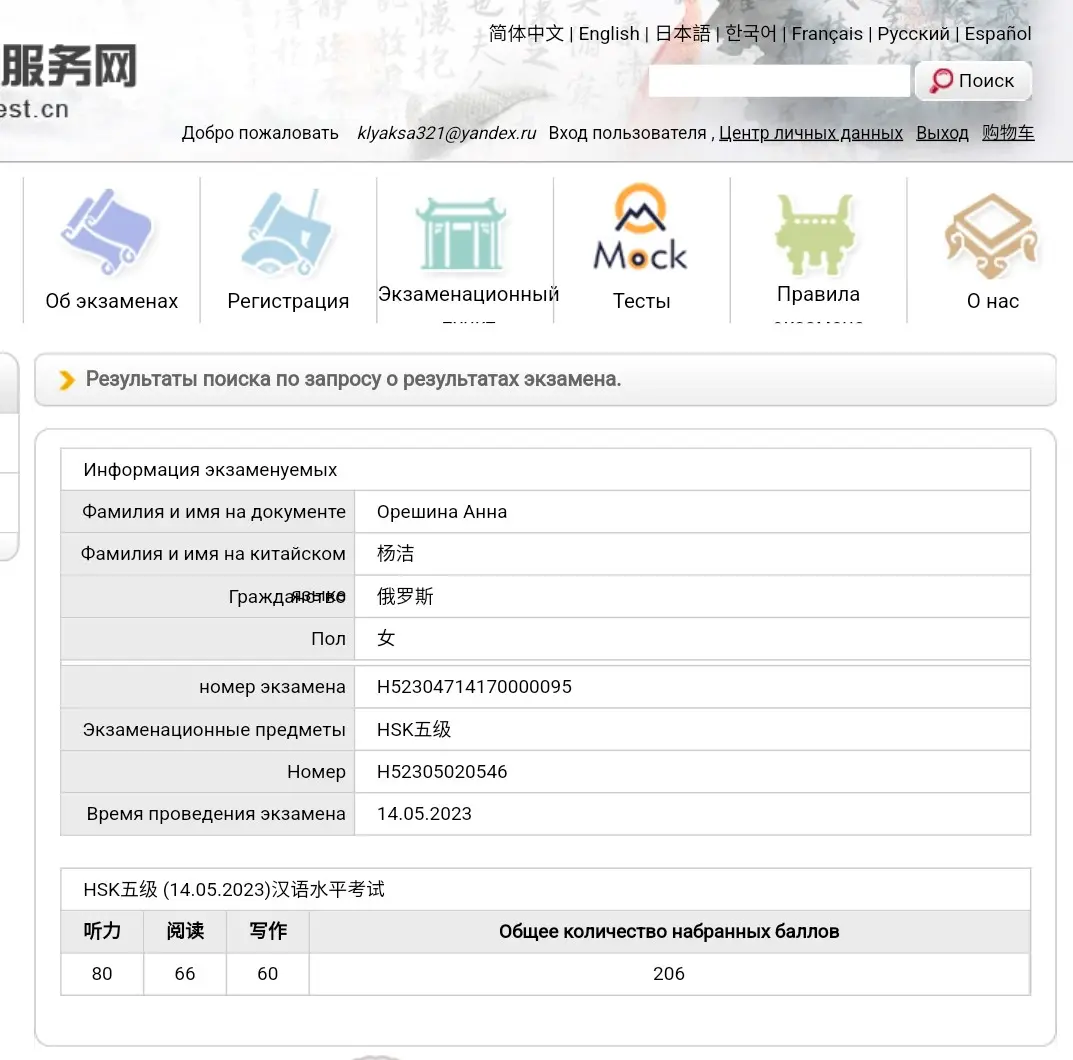This screenshot has width=1073, height=1060.
Task: Open the Об экзаменах menu label
Action: (112, 301)
